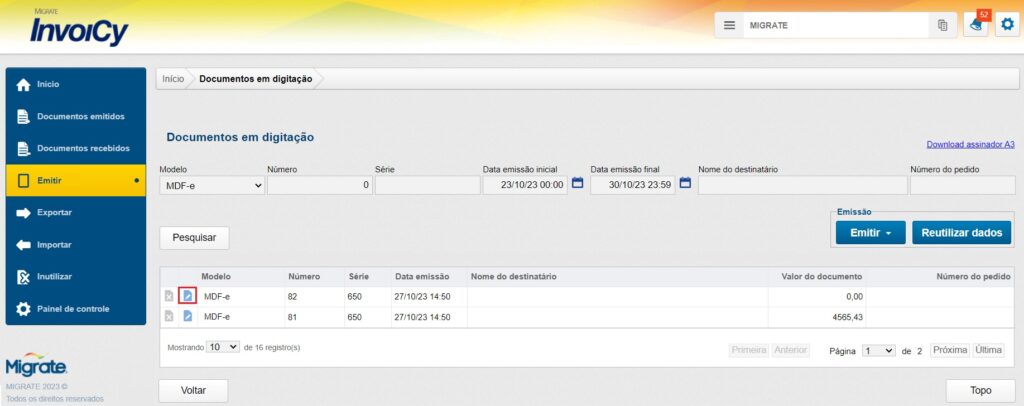Viewport: 1024px width, 406px height.
Task: Click the Download assinador A3 link
Action: [x=970, y=145]
